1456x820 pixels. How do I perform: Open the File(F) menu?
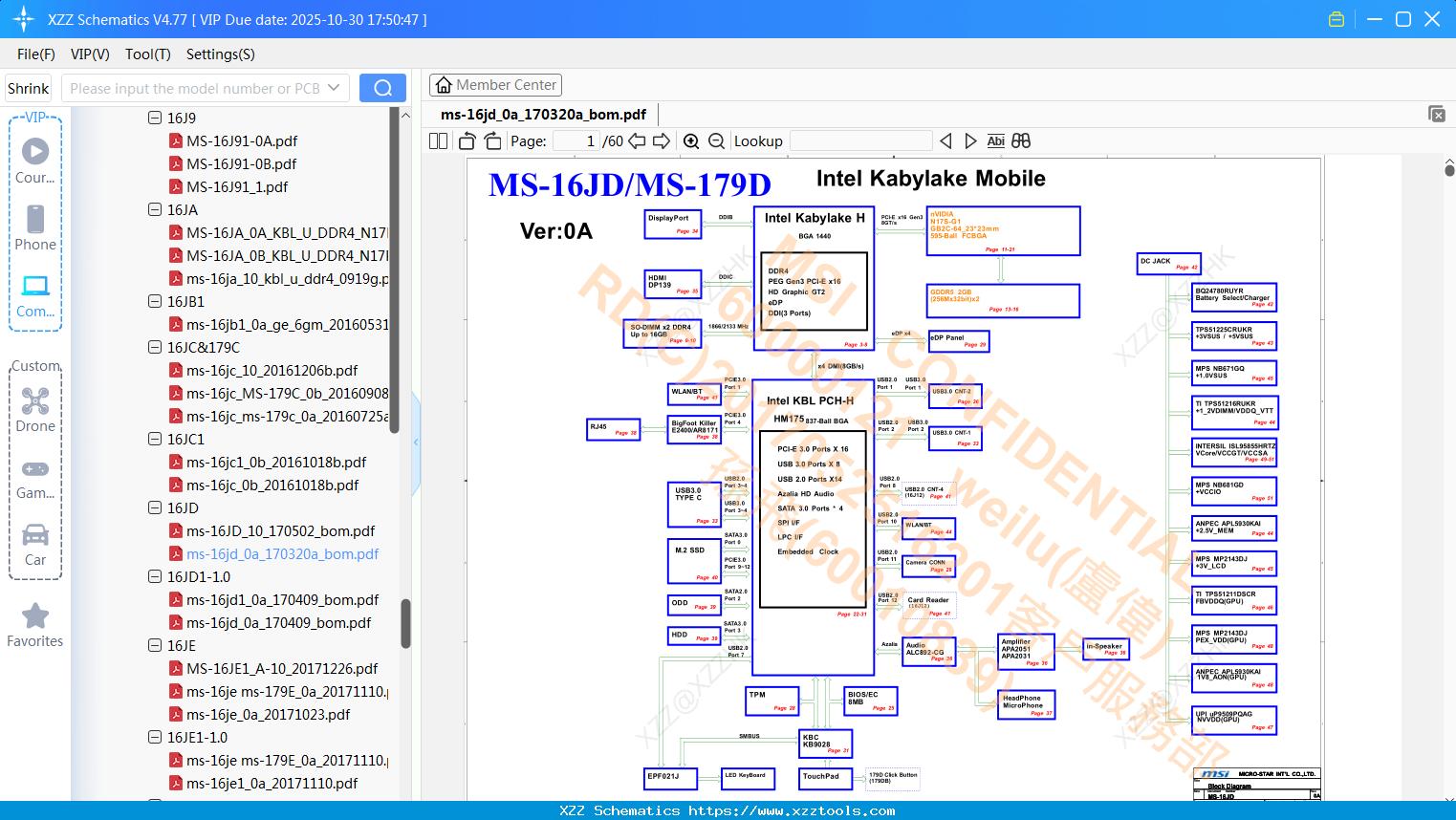click(36, 54)
